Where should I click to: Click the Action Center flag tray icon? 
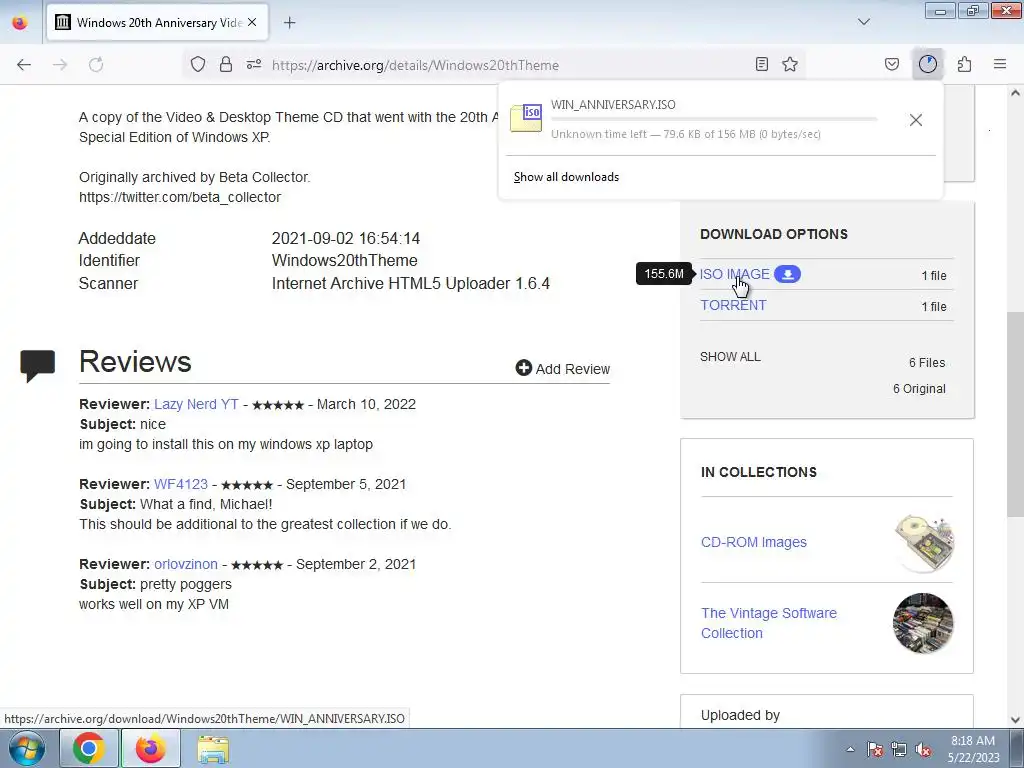click(x=875, y=749)
